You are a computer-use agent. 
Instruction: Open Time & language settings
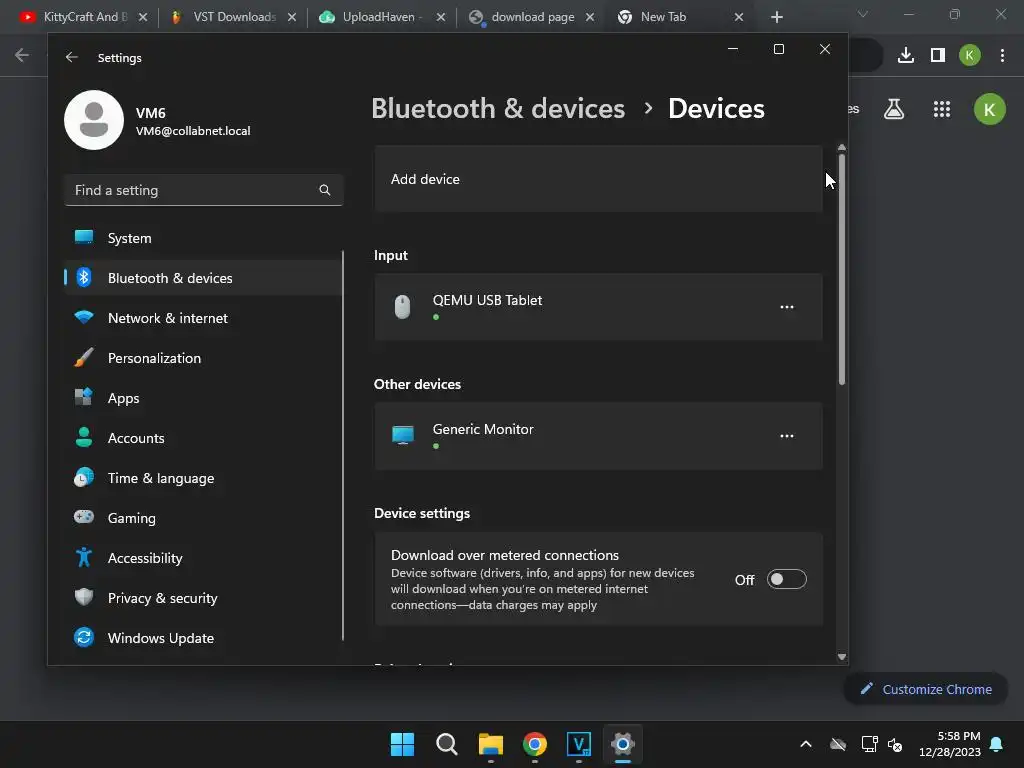[x=203, y=478]
